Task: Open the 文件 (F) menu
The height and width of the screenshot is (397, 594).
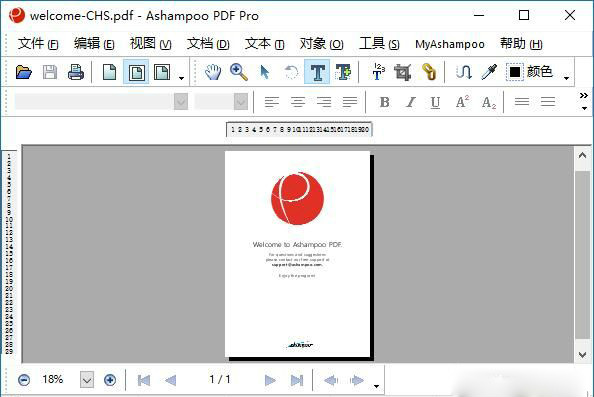Action: [x=38, y=44]
